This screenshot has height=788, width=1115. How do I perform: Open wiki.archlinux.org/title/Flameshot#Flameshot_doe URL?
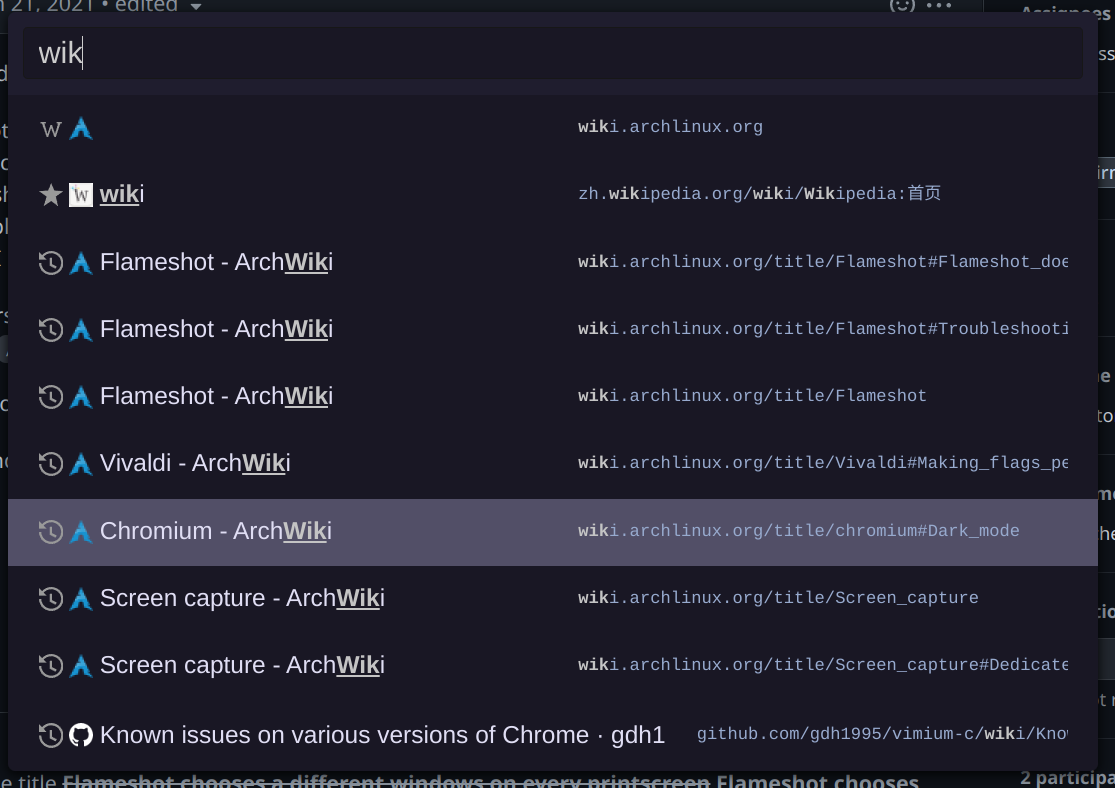pyautogui.click(x=823, y=262)
